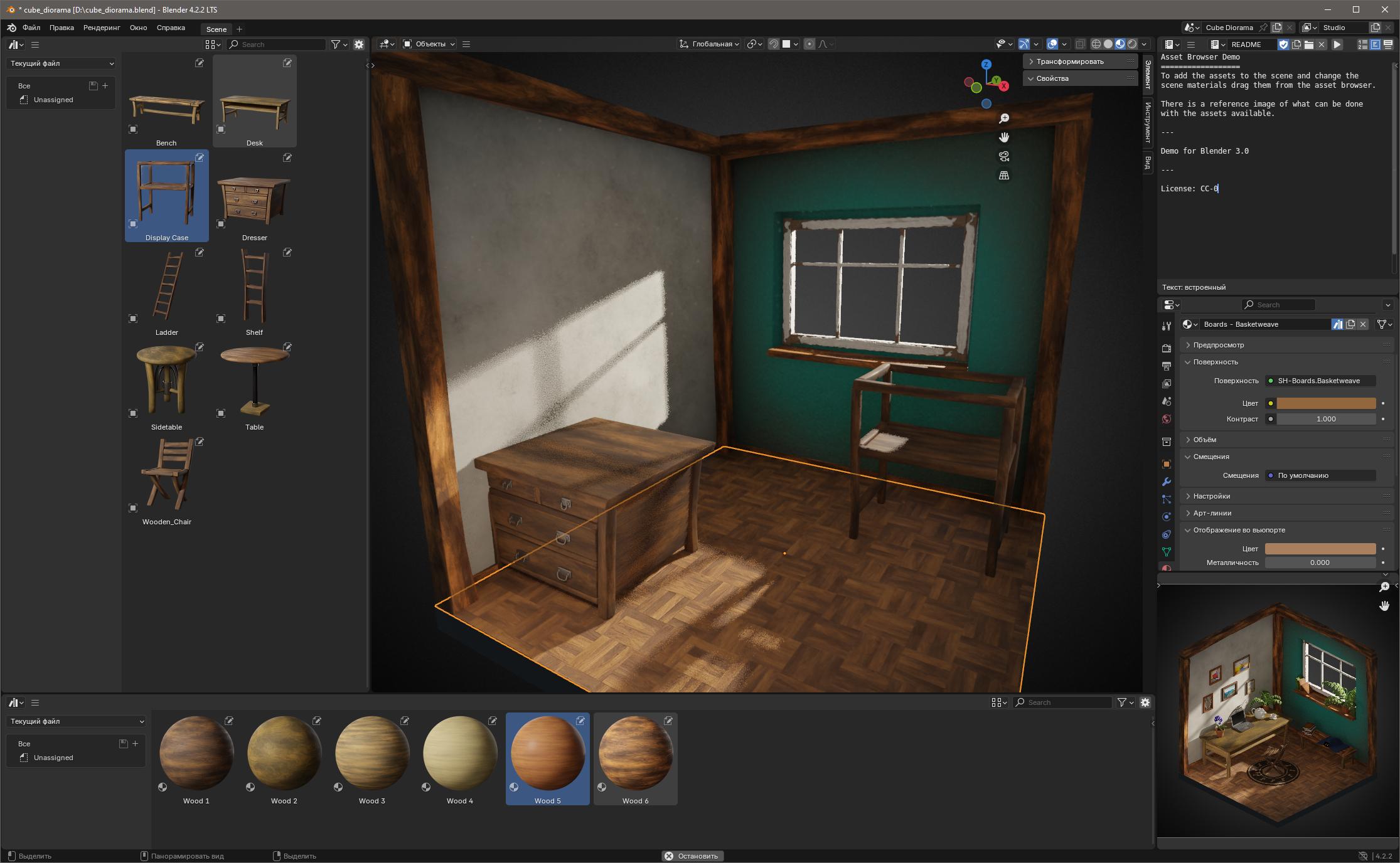Viewport: 1400px width, 863px height.
Task: Open the World properties tab
Action: (1167, 419)
